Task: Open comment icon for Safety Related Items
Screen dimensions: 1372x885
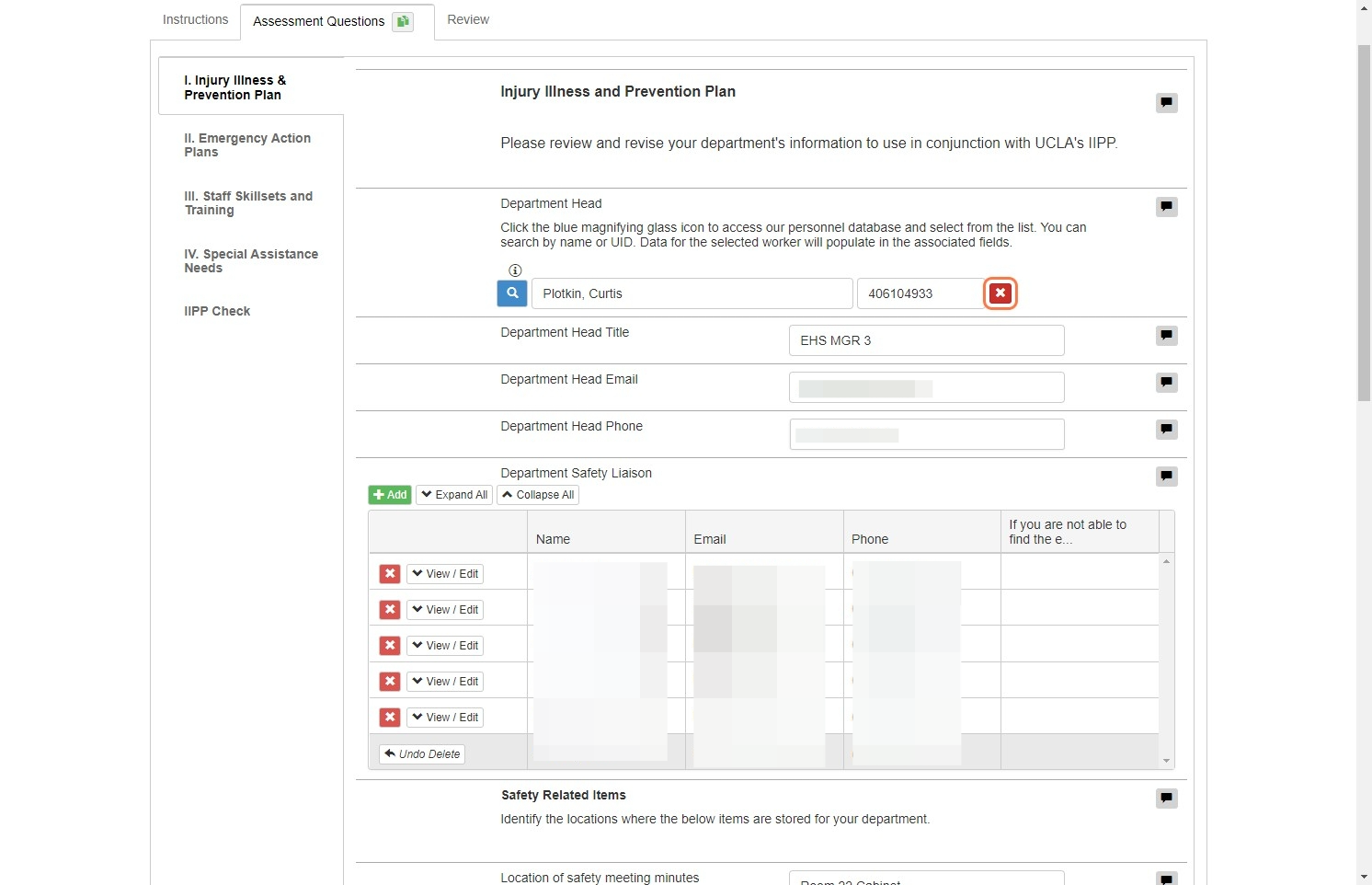Action: tap(1167, 798)
